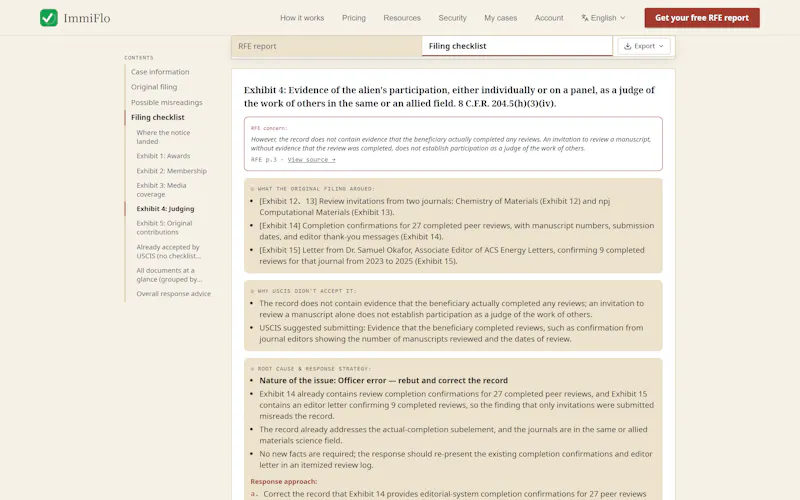Click the language translate icon

(x=585, y=18)
